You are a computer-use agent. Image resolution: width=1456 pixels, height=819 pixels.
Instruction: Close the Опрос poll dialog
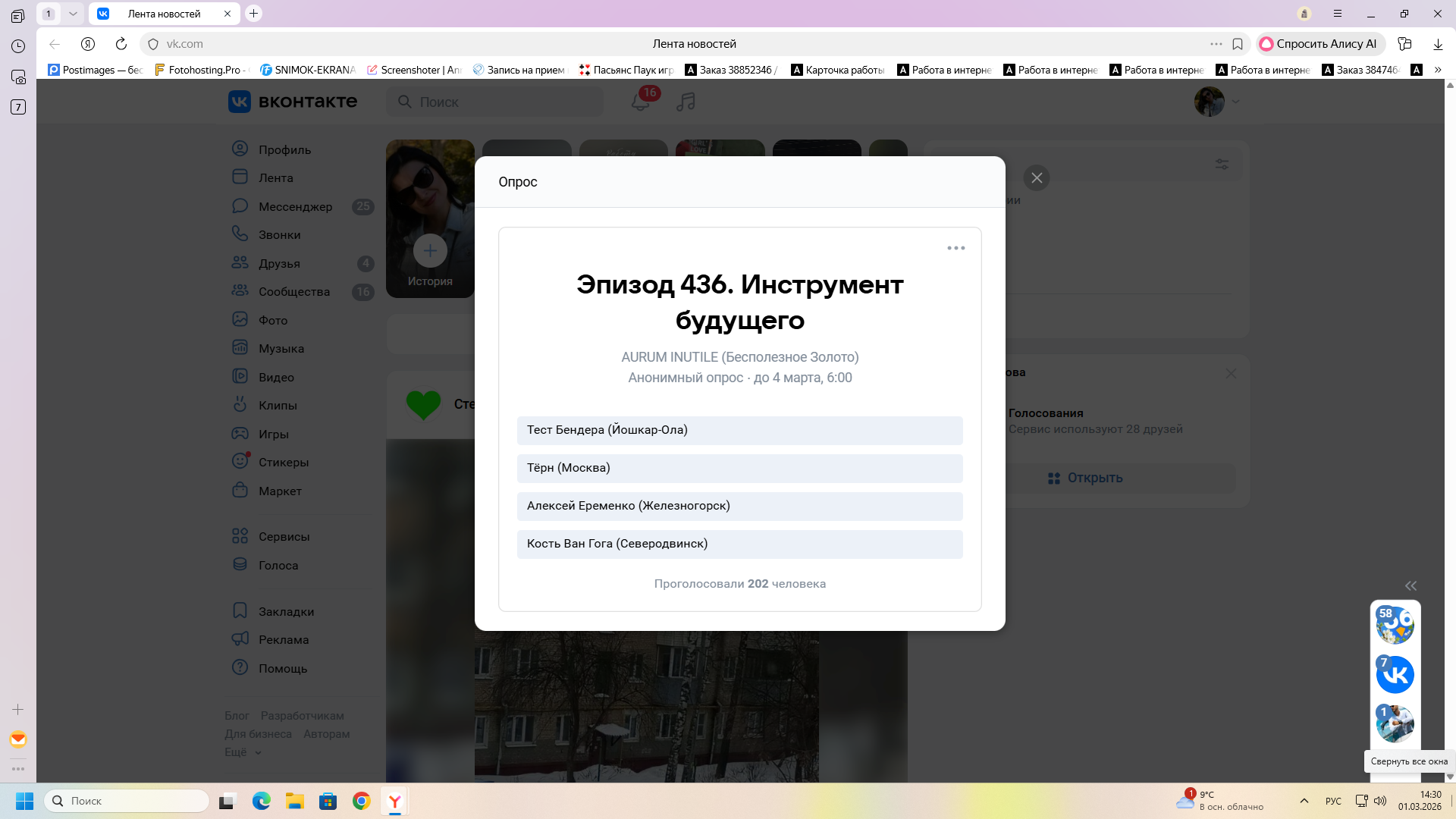(x=1036, y=178)
